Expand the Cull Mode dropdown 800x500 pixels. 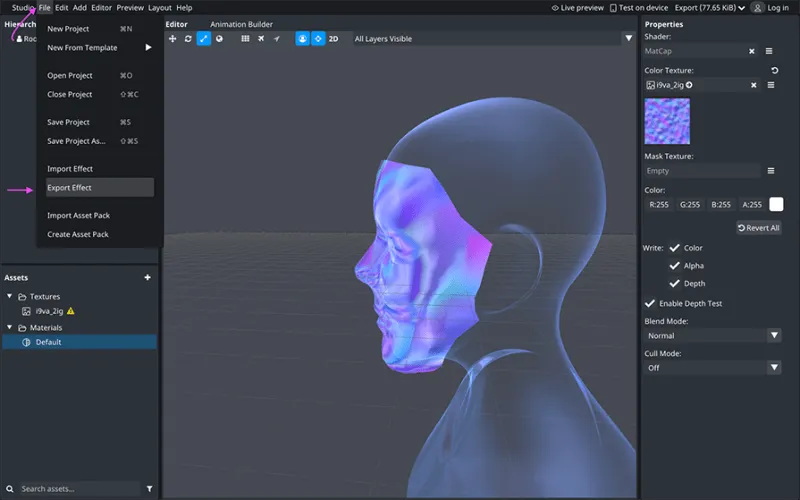712,368
